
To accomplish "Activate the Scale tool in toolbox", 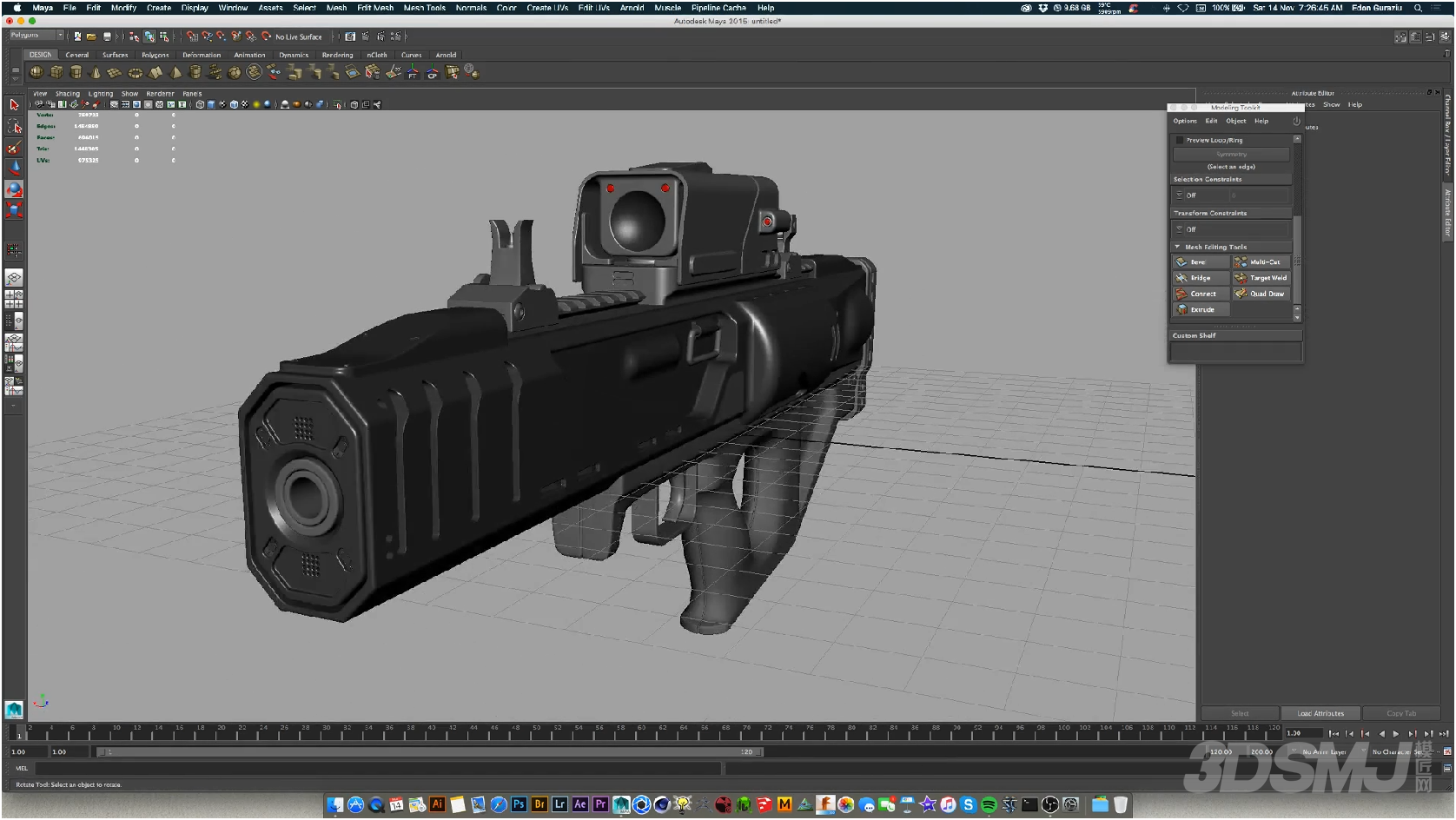I will point(14,210).
